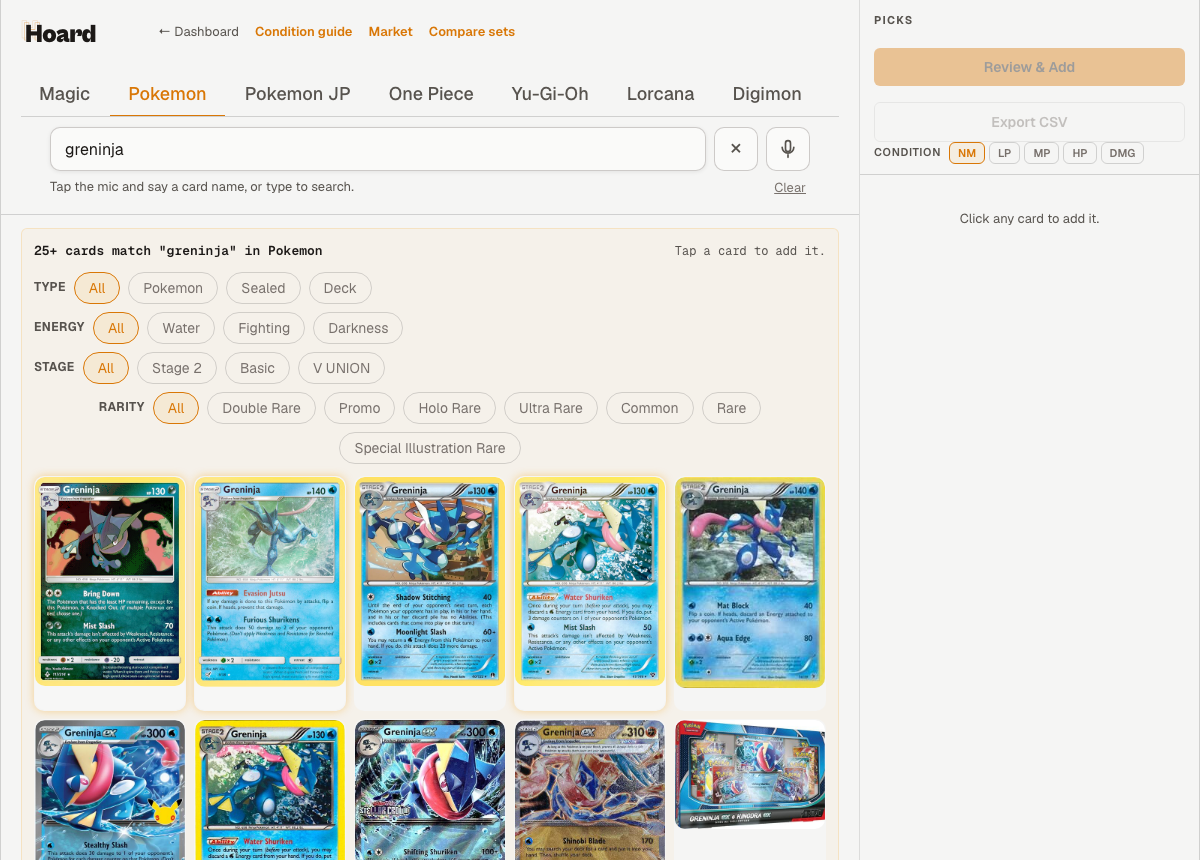Switch to the Lorcana tab
This screenshot has height=860, width=1200.
[x=660, y=94]
